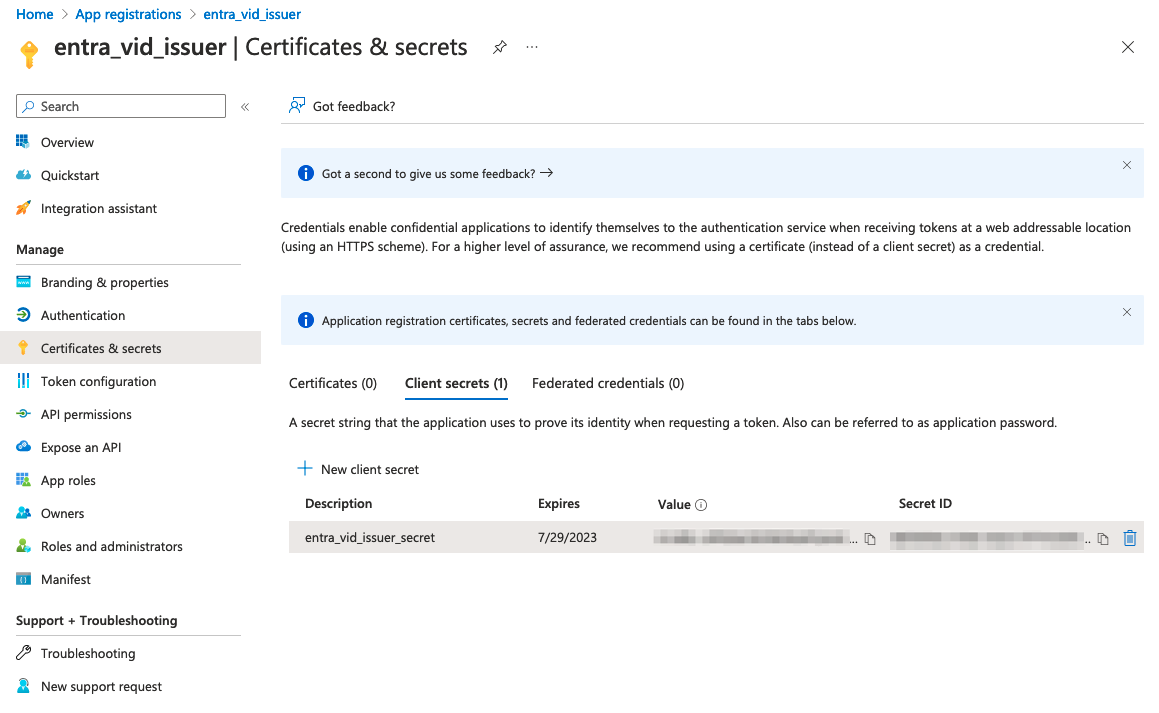Switch to the Federated credentials (0) tab
1159x713 pixels.
608,383
